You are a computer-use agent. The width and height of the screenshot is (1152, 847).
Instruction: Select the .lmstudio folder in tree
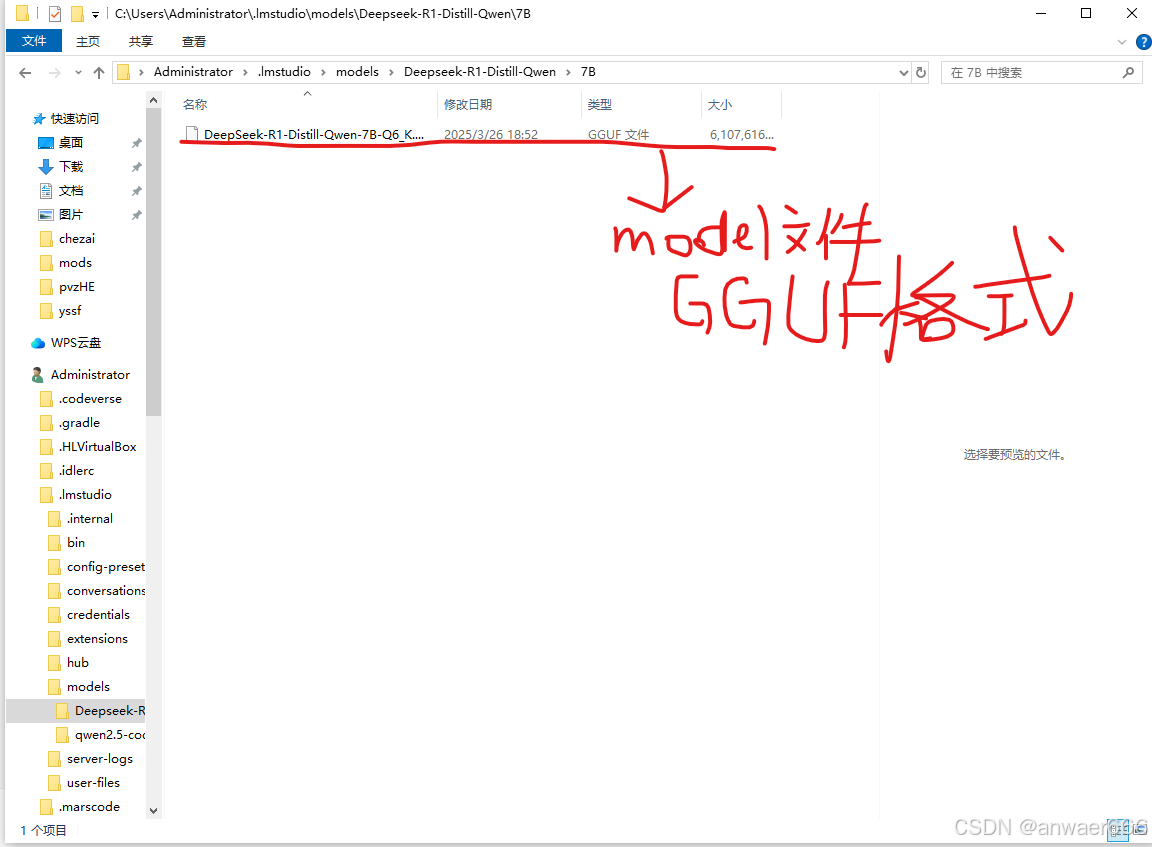pos(85,495)
